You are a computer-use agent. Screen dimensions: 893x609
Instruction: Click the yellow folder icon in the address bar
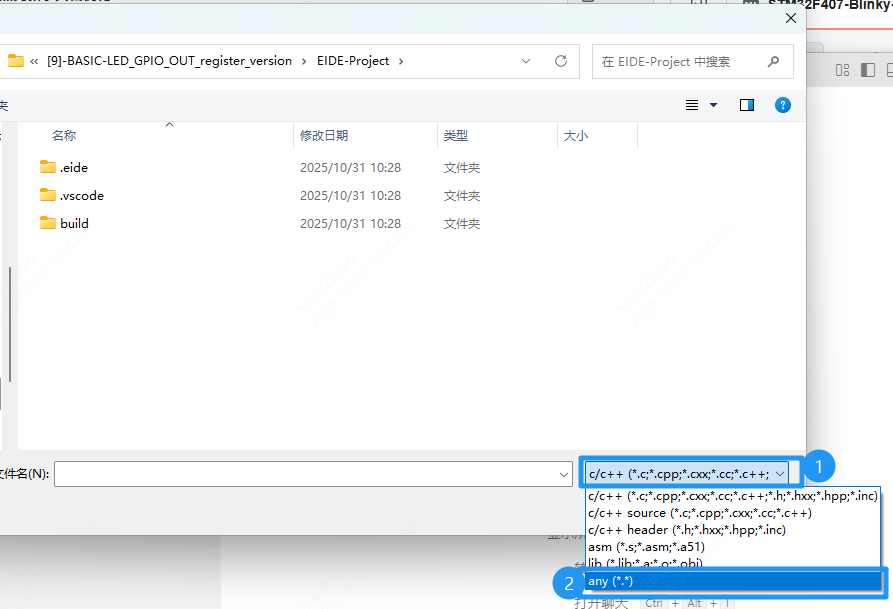[16, 60]
